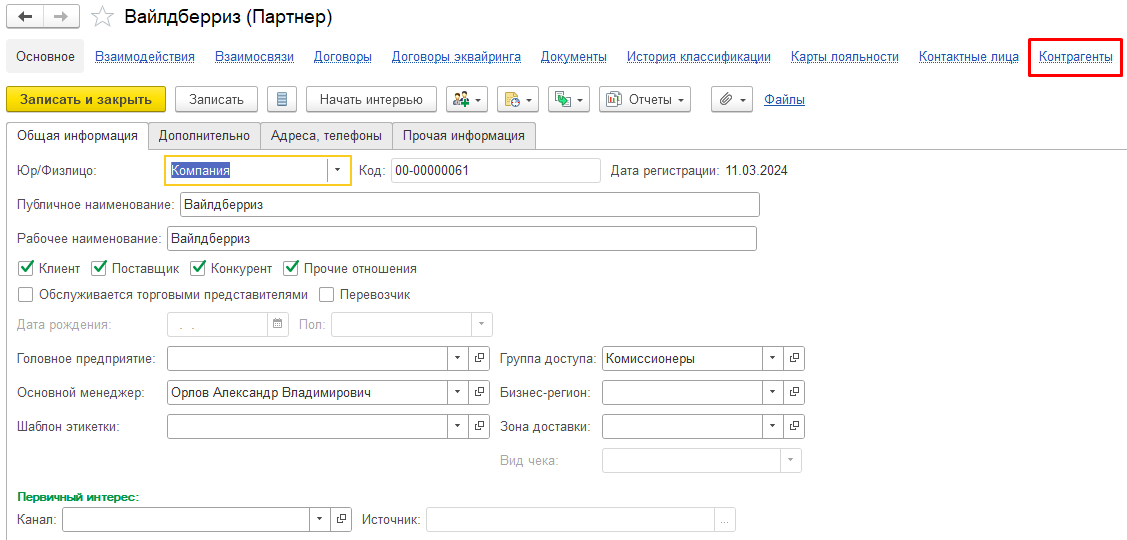Select the Основное navigation item
Viewport: 1127px width, 540px height.
click(x=45, y=57)
